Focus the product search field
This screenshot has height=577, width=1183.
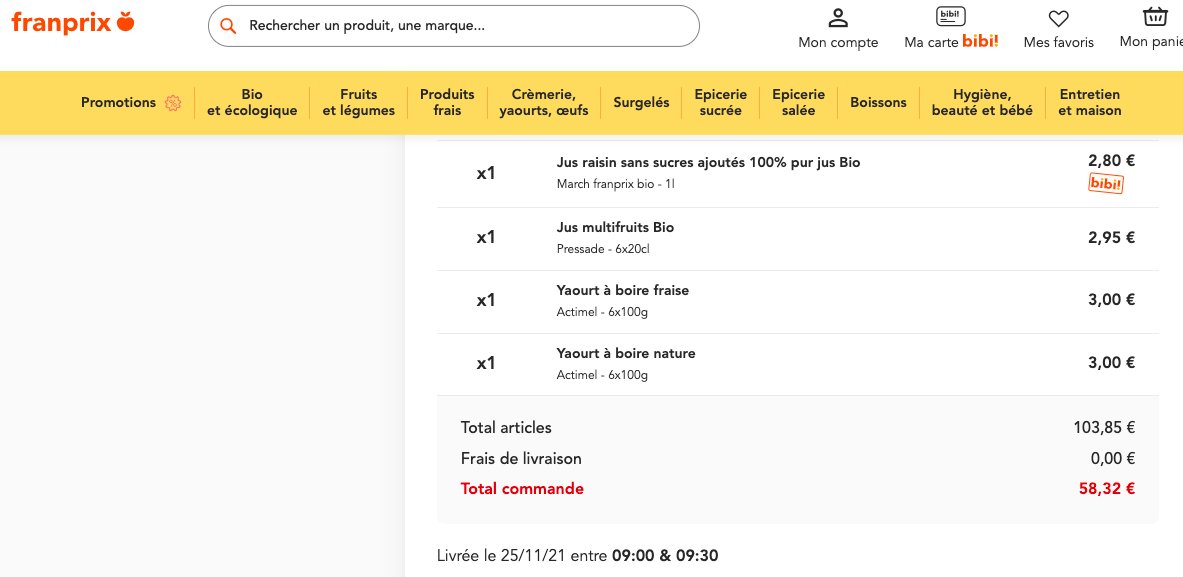[453, 26]
